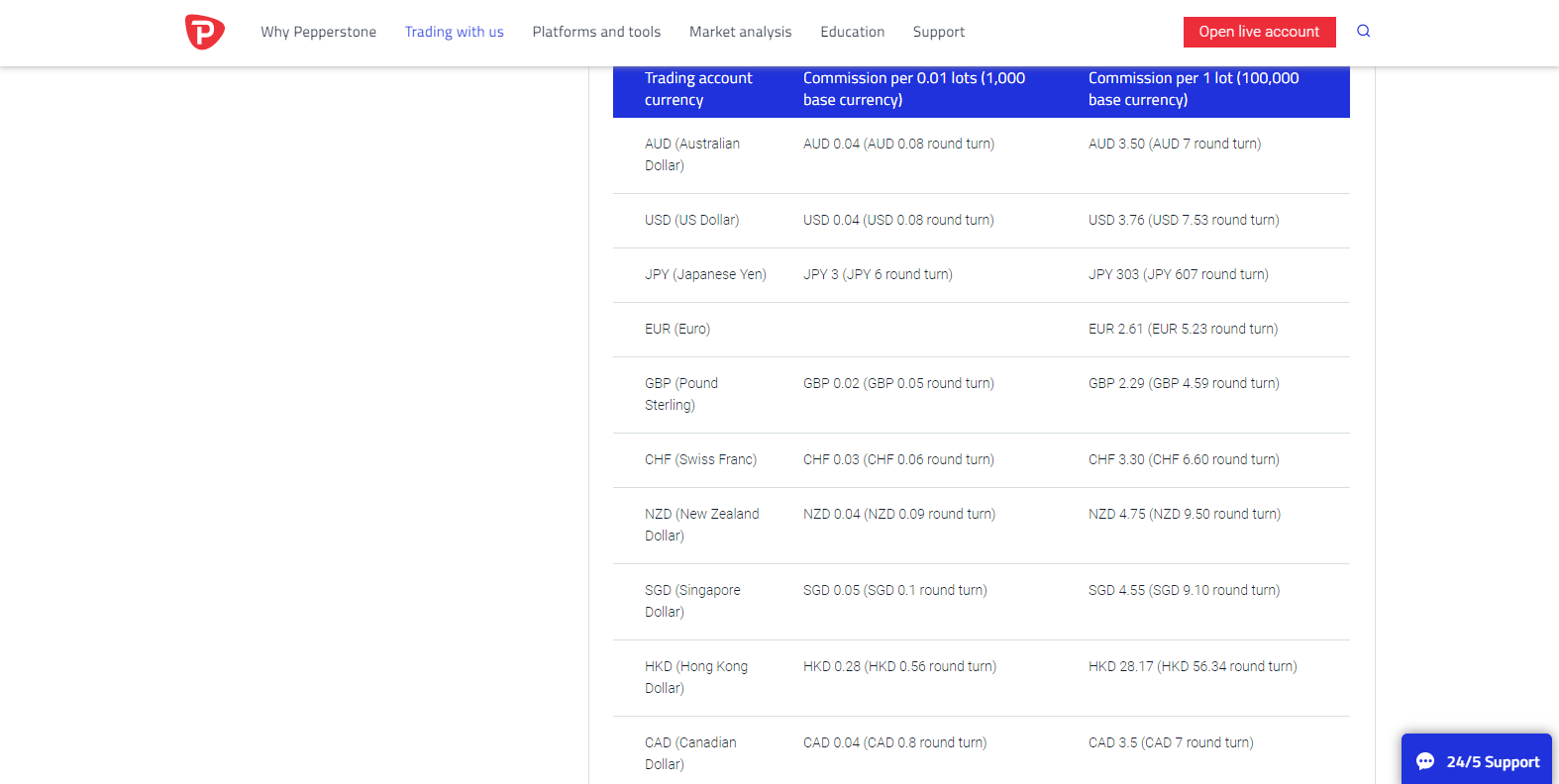Click the JPY 303 commission cell
This screenshot has width=1559, height=784.
click(1178, 274)
